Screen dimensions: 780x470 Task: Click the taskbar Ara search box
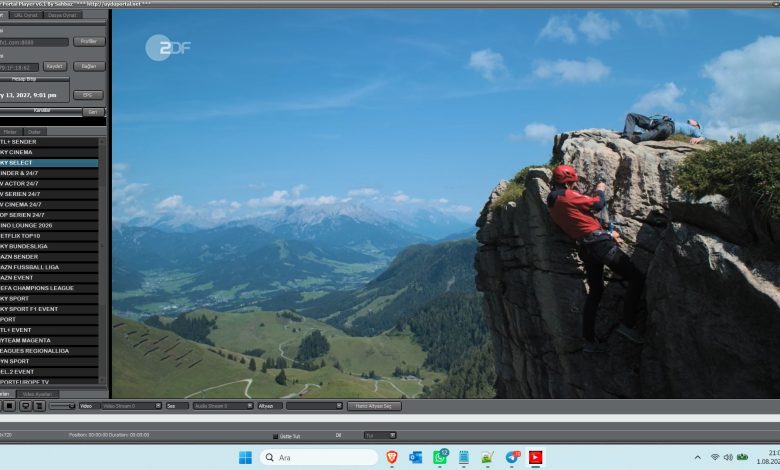tap(319, 457)
